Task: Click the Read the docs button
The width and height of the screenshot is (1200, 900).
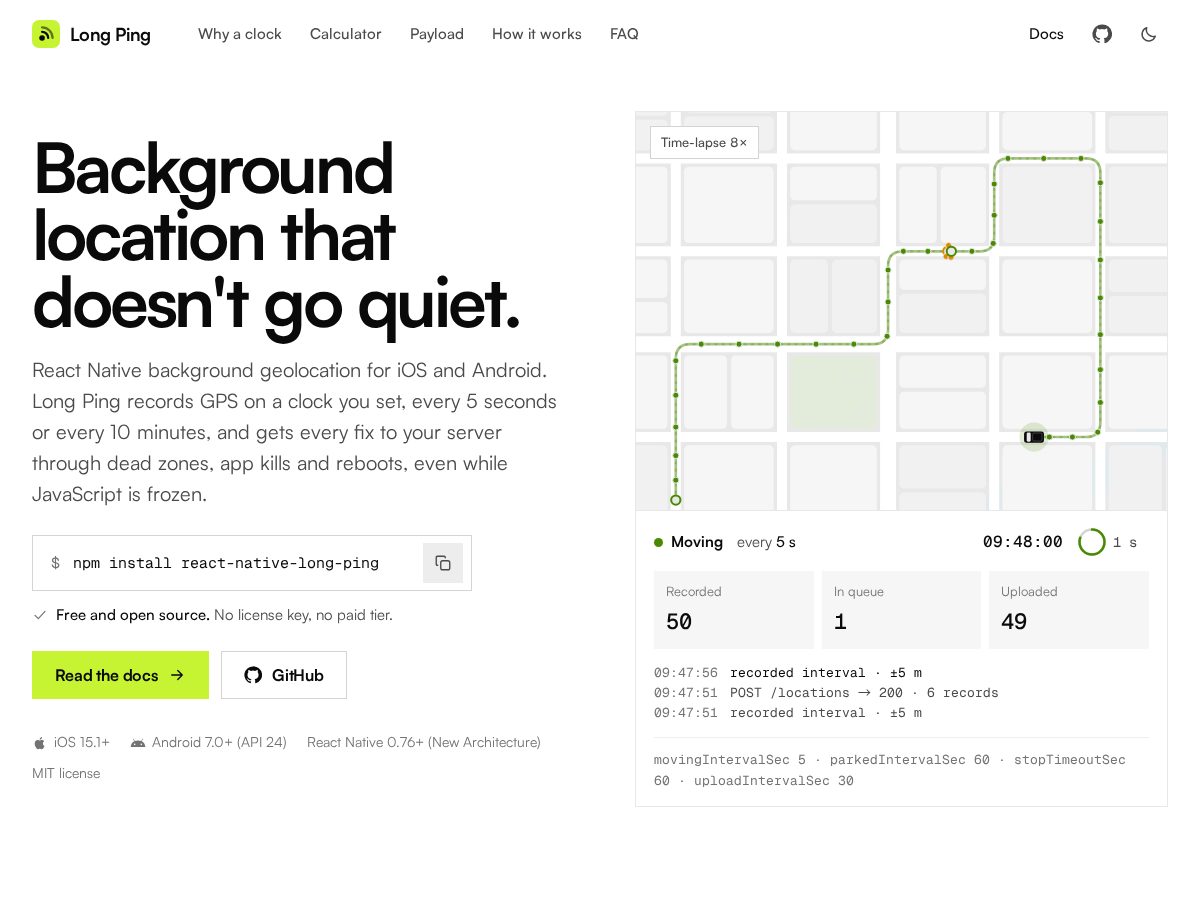Action: 120,675
